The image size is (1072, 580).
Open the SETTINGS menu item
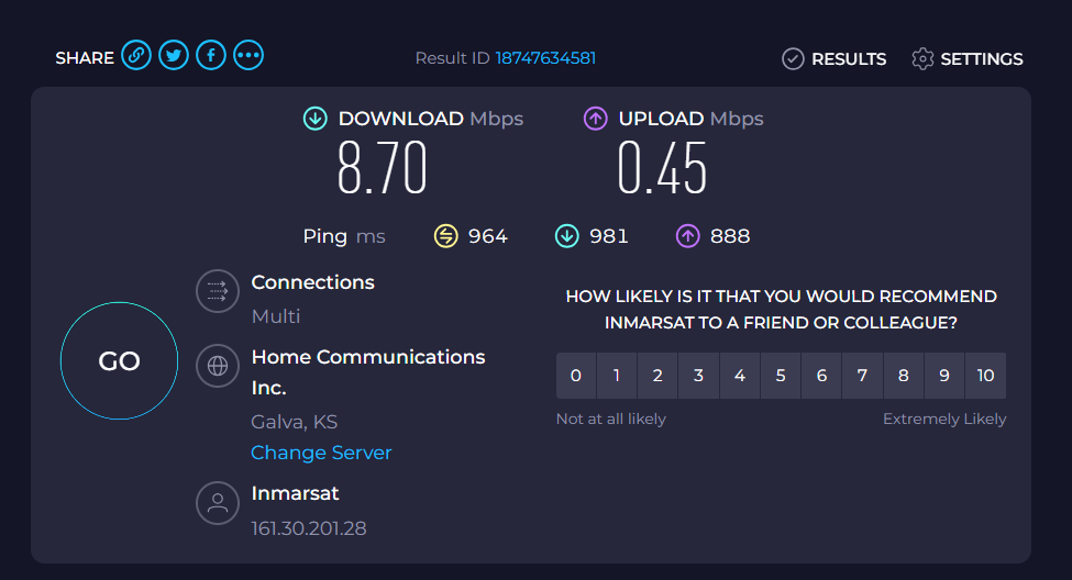981,59
